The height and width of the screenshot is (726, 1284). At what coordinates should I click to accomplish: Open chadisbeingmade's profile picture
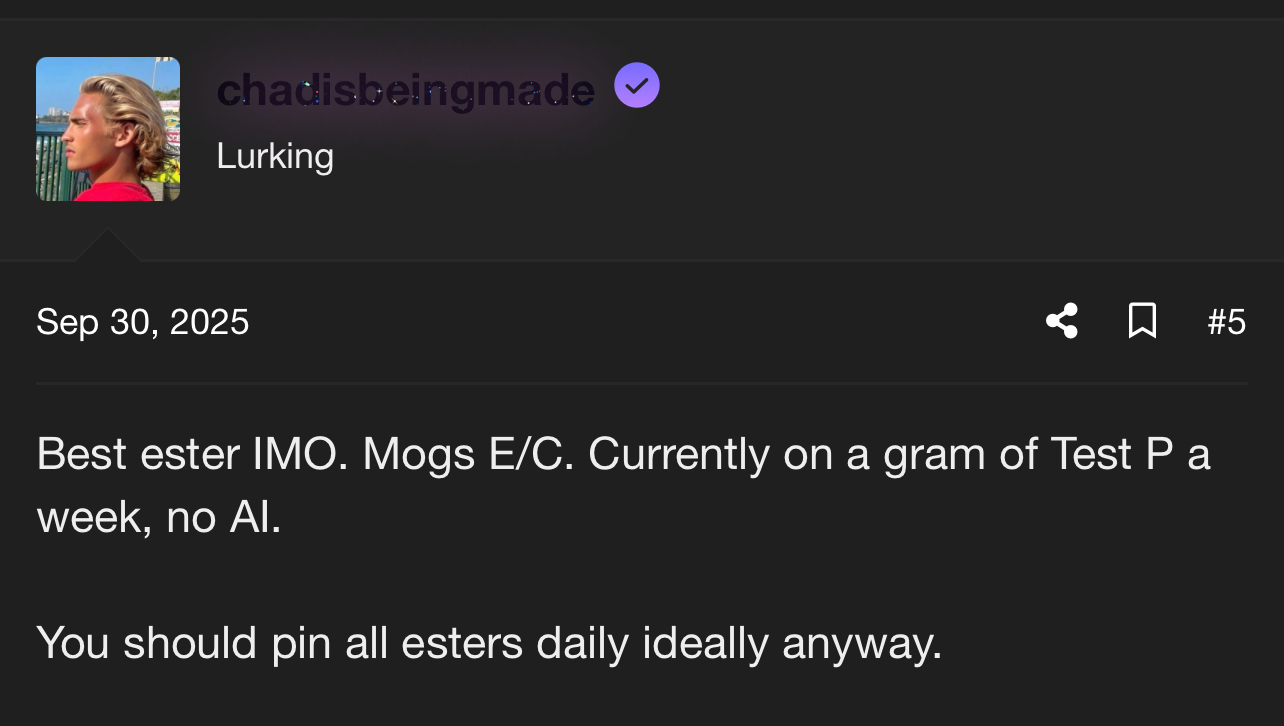click(x=108, y=129)
